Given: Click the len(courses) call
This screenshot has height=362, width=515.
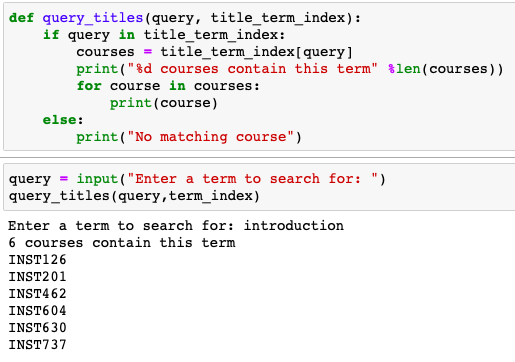Looking at the screenshot, I should [x=445, y=69].
